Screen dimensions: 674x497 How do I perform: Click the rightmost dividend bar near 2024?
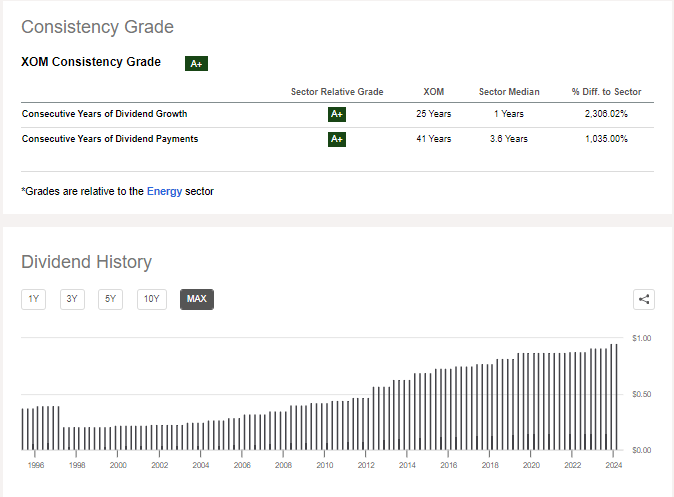pyautogui.click(x=617, y=396)
